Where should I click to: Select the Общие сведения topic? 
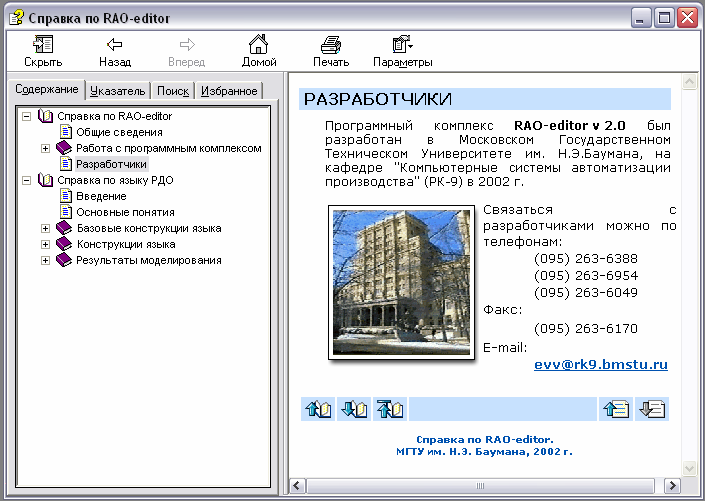pos(119,132)
